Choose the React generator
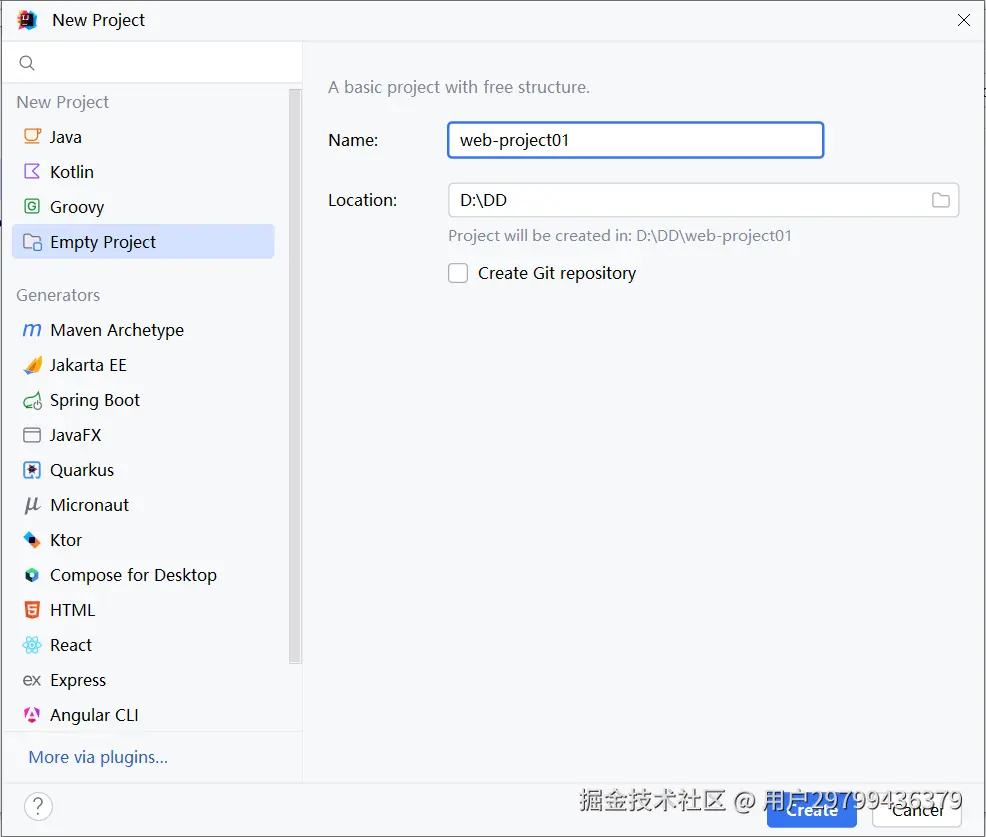 [143, 645]
